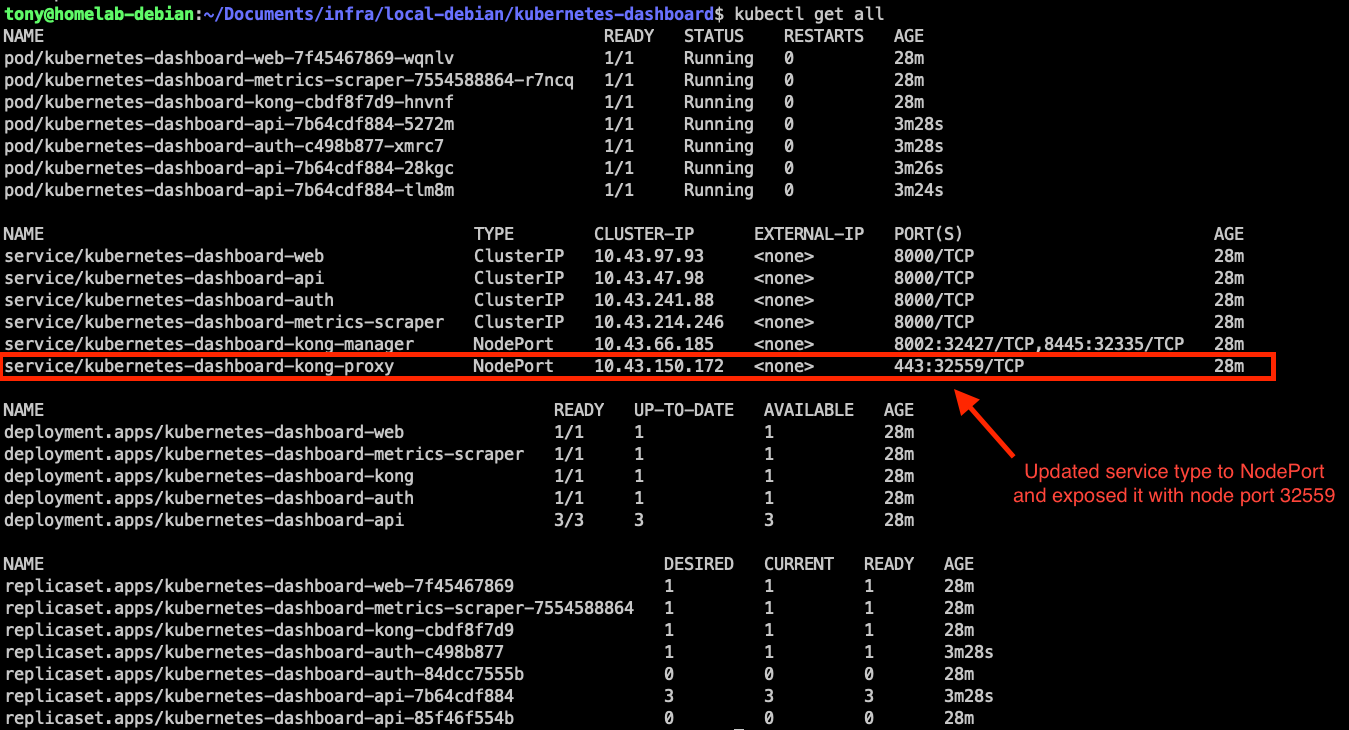
Task: Click the UP-TO-DATE column header
Action: tap(684, 410)
